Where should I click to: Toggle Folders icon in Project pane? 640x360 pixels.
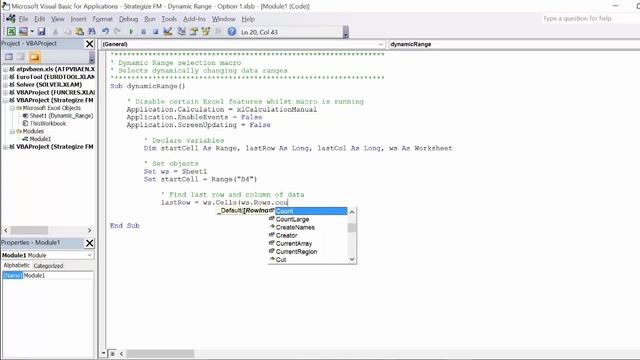(x=35, y=57)
